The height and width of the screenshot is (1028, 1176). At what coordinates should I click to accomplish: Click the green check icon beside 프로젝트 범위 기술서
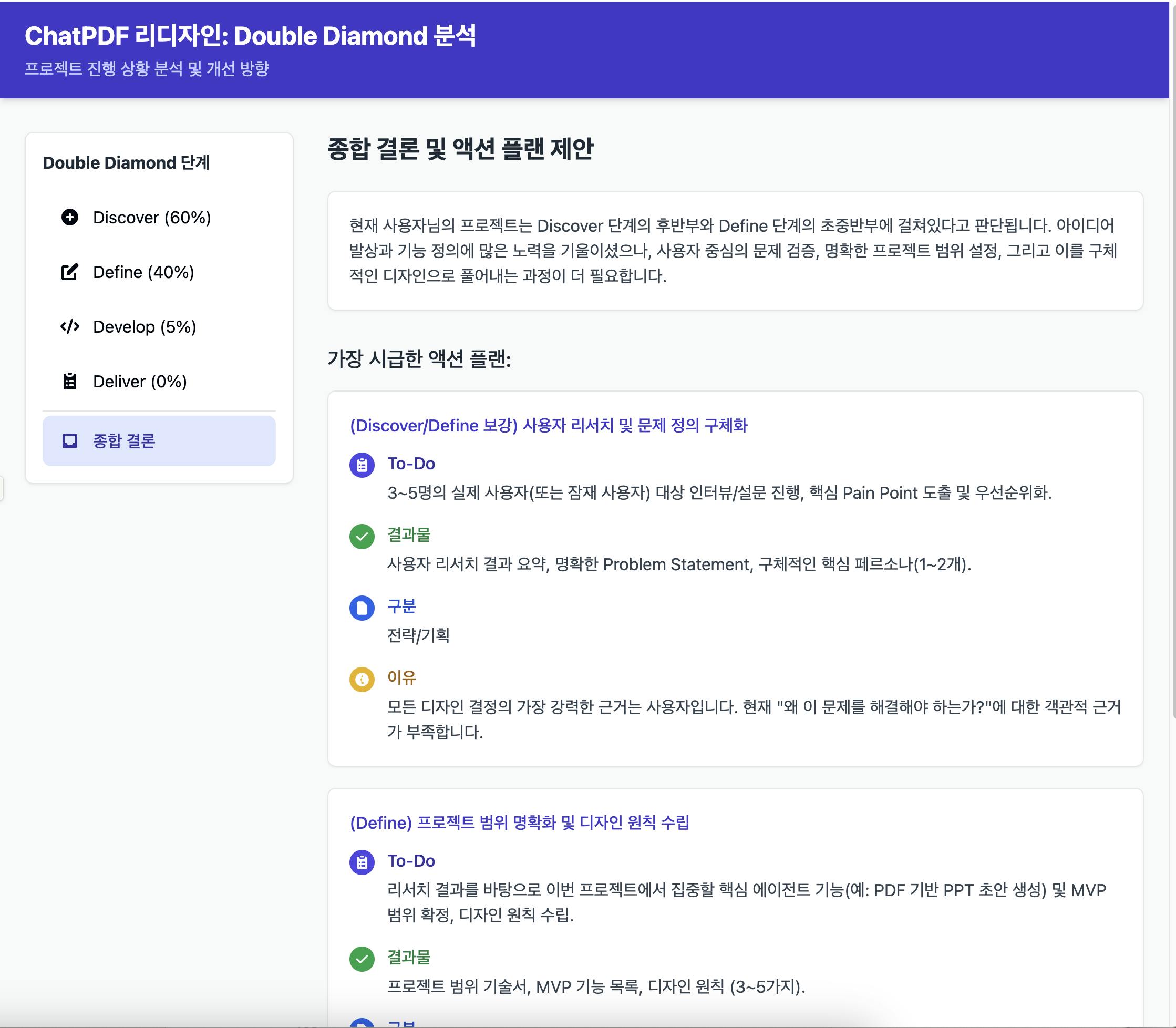(362, 959)
